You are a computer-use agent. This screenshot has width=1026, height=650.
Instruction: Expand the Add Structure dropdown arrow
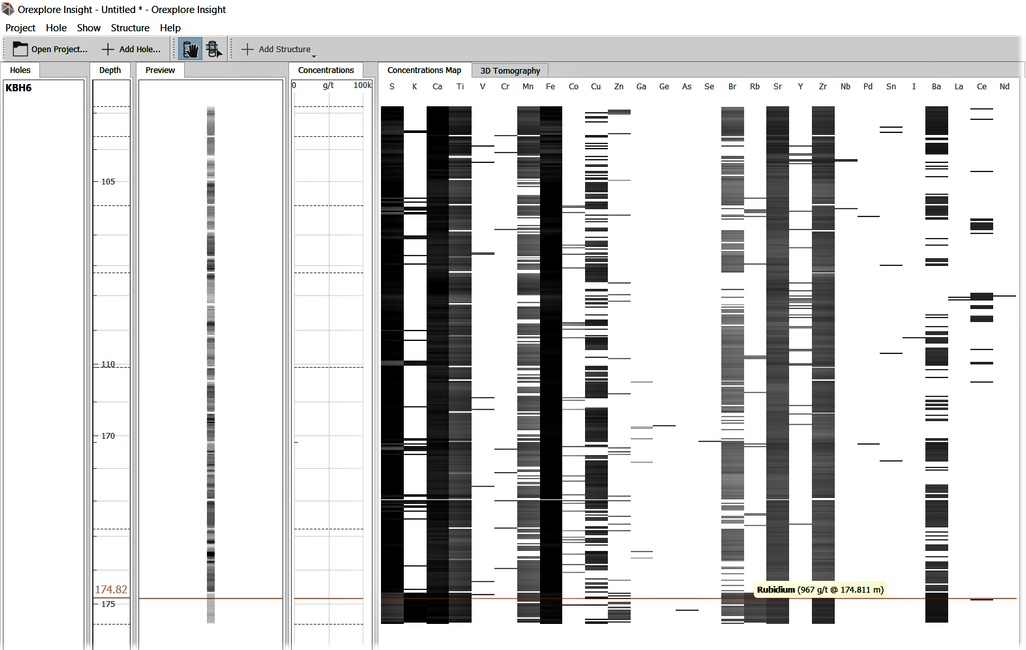point(314,56)
